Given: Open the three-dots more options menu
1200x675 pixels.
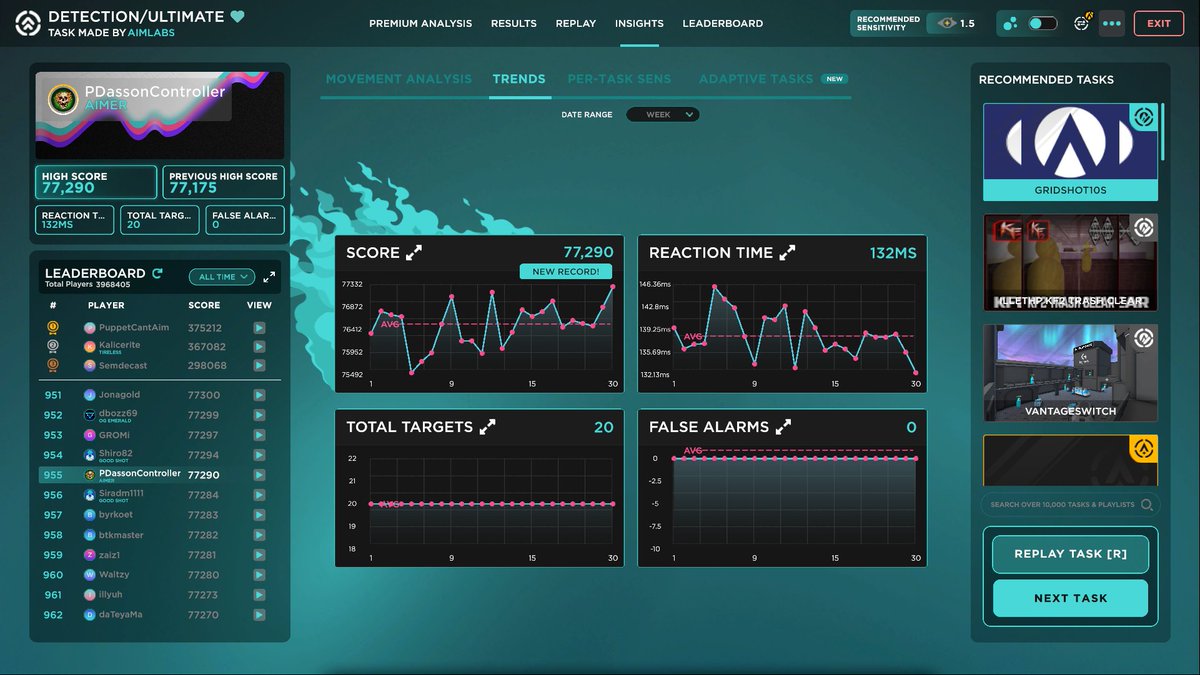Looking at the screenshot, I should coord(1112,23).
